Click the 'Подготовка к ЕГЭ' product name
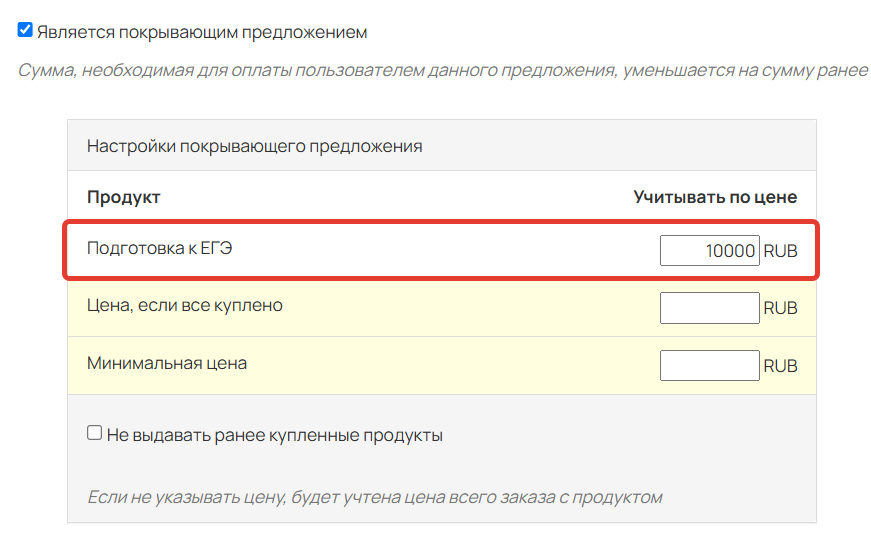The height and width of the screenshot is (541, 871). [x=159, y=248]
